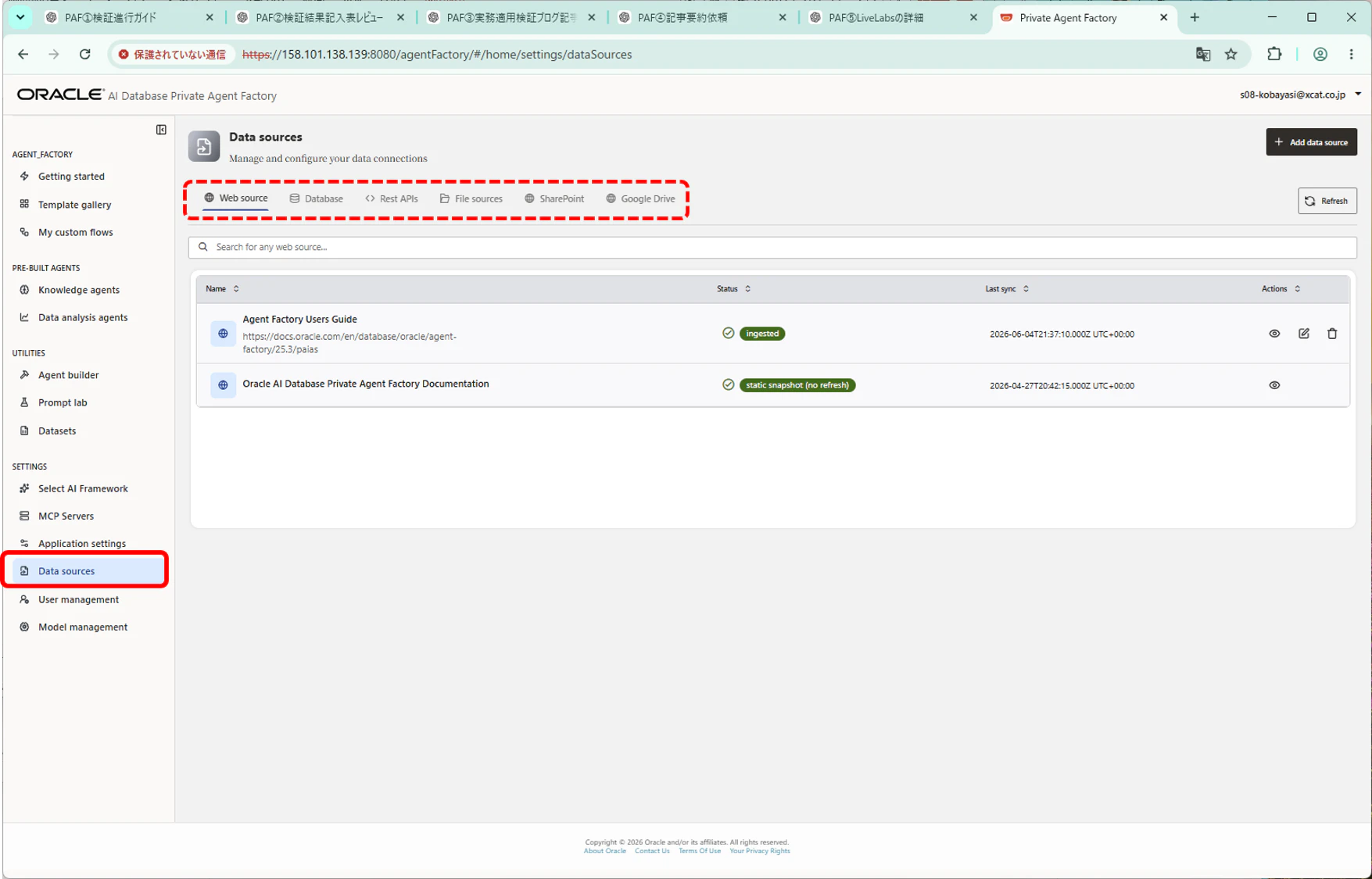
Task: Switch to the Rest APIs tab
Action: 392,198
